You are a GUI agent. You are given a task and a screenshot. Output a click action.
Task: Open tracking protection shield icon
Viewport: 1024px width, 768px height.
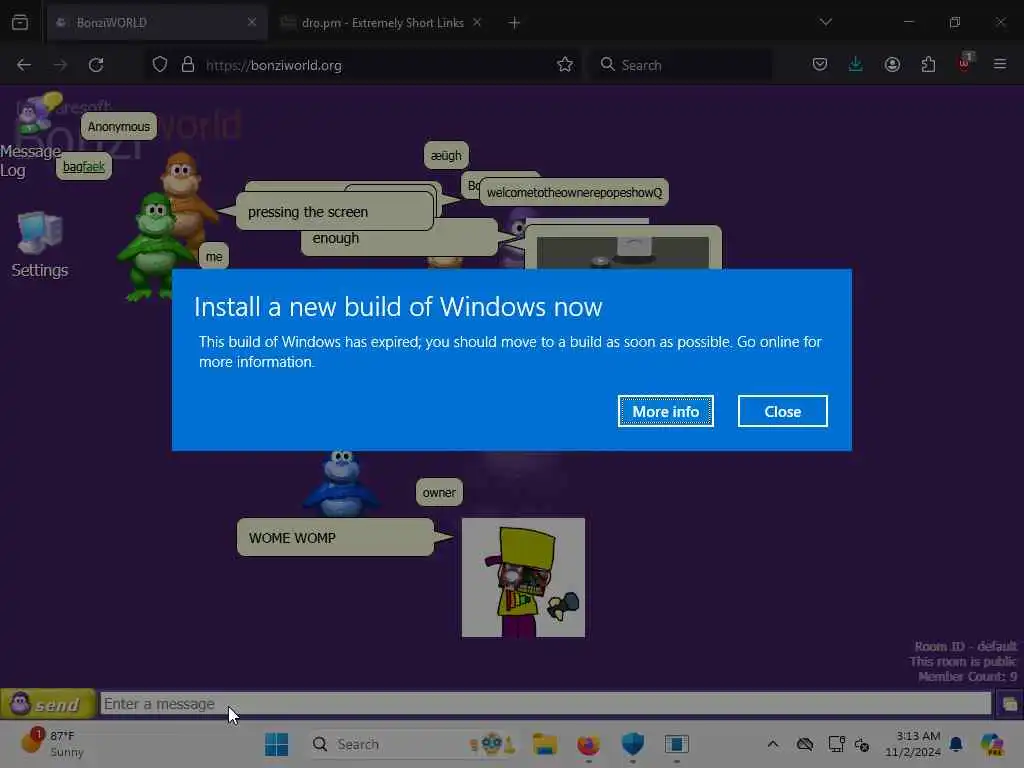(160, 65)
